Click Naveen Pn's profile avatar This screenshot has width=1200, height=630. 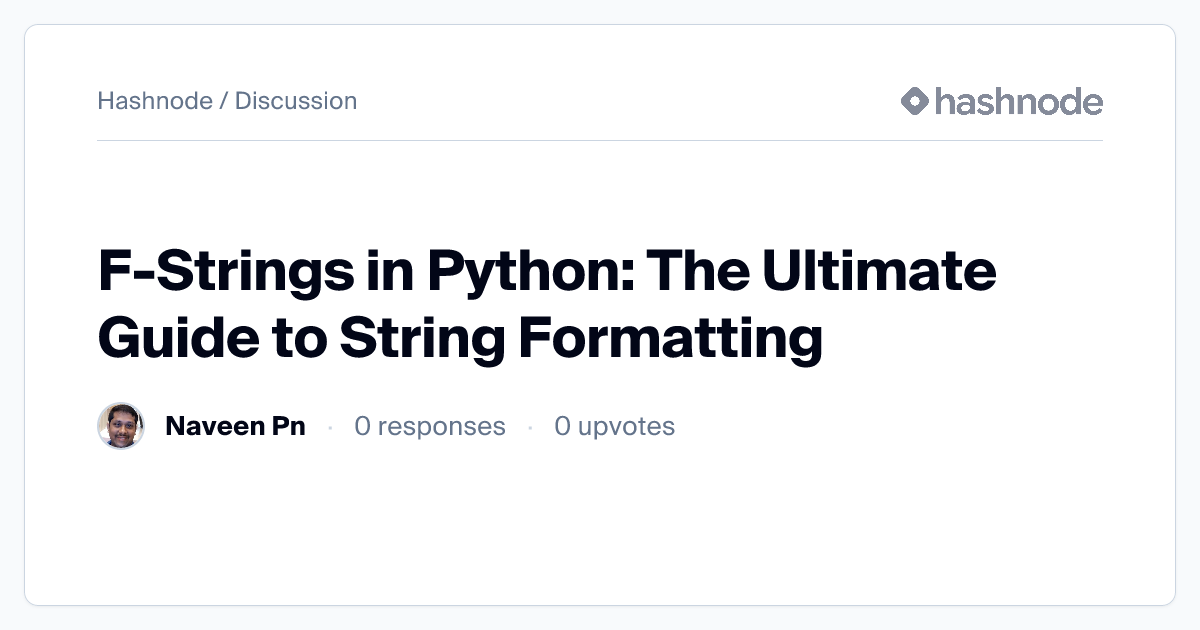(121, 427)
